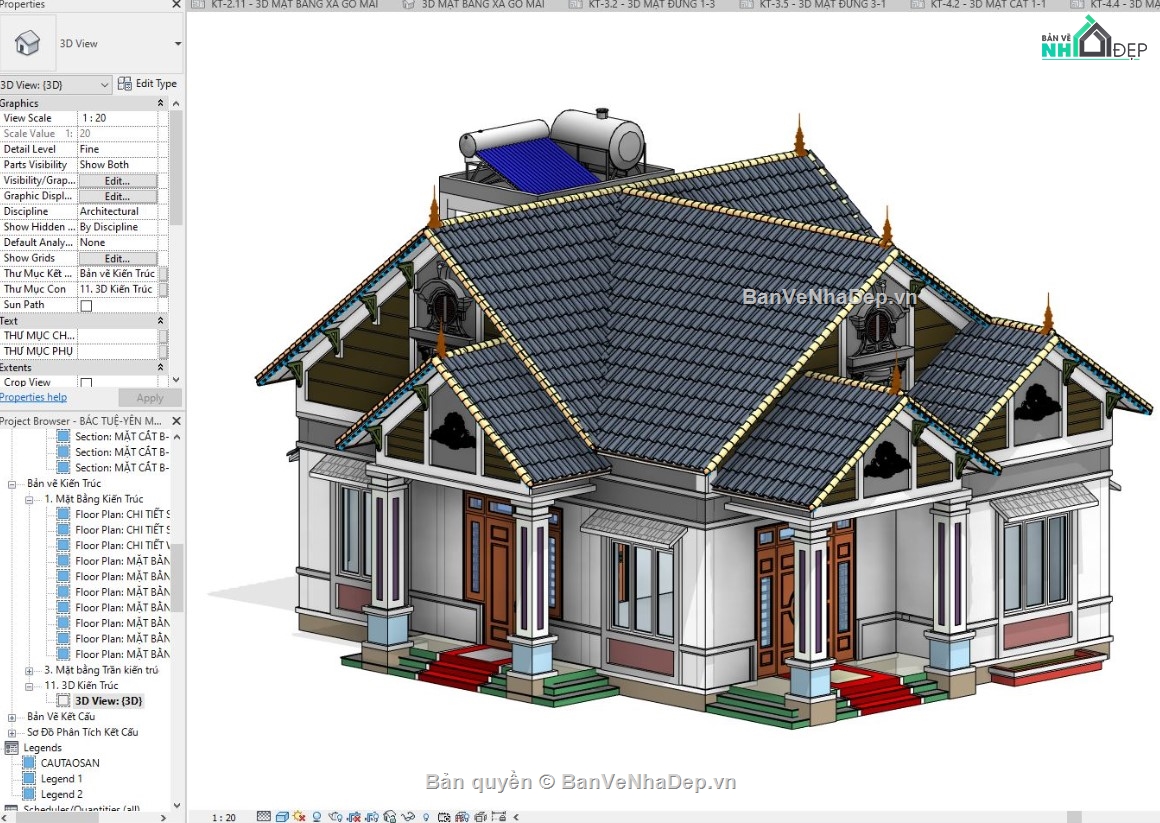Open Temporary Hide/Isolate glasses icon
This screenshot has height=823, width=1160.
[408, 816]
